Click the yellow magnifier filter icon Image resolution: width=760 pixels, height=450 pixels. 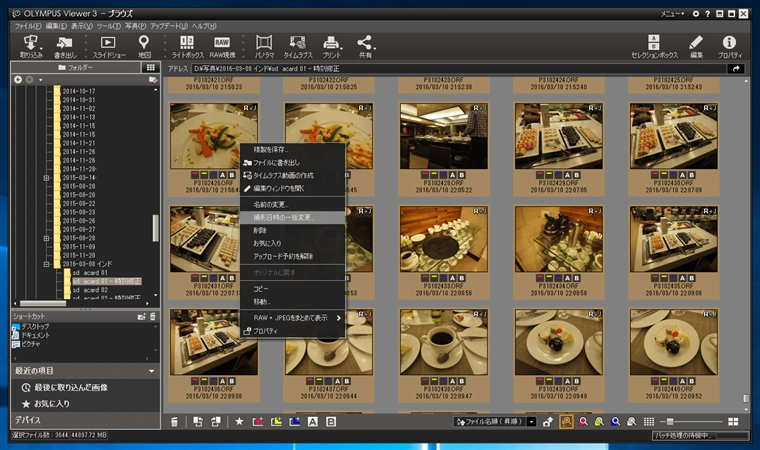[x=600, y=422]
